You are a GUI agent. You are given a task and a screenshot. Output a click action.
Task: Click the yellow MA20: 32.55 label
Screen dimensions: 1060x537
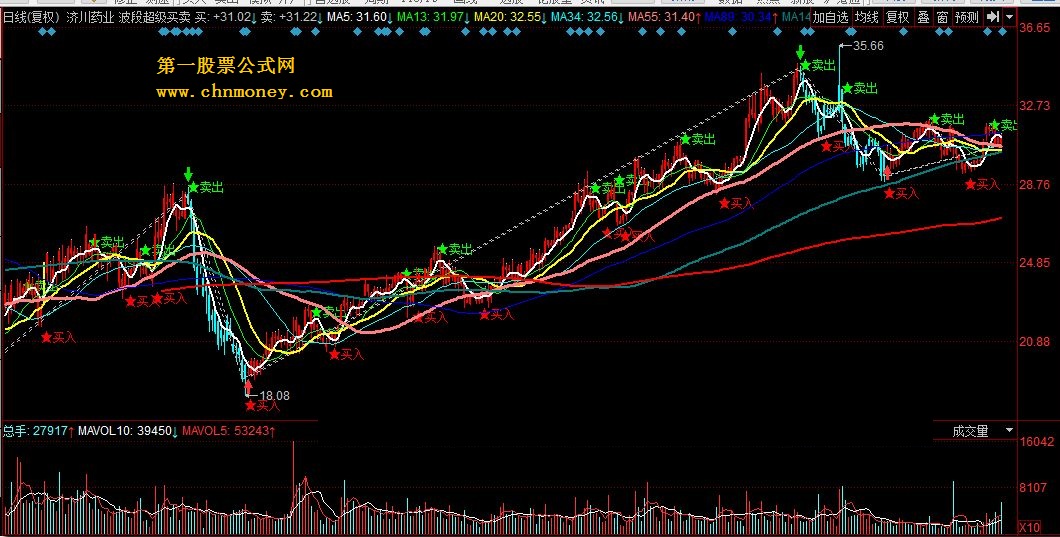point(510,17)
